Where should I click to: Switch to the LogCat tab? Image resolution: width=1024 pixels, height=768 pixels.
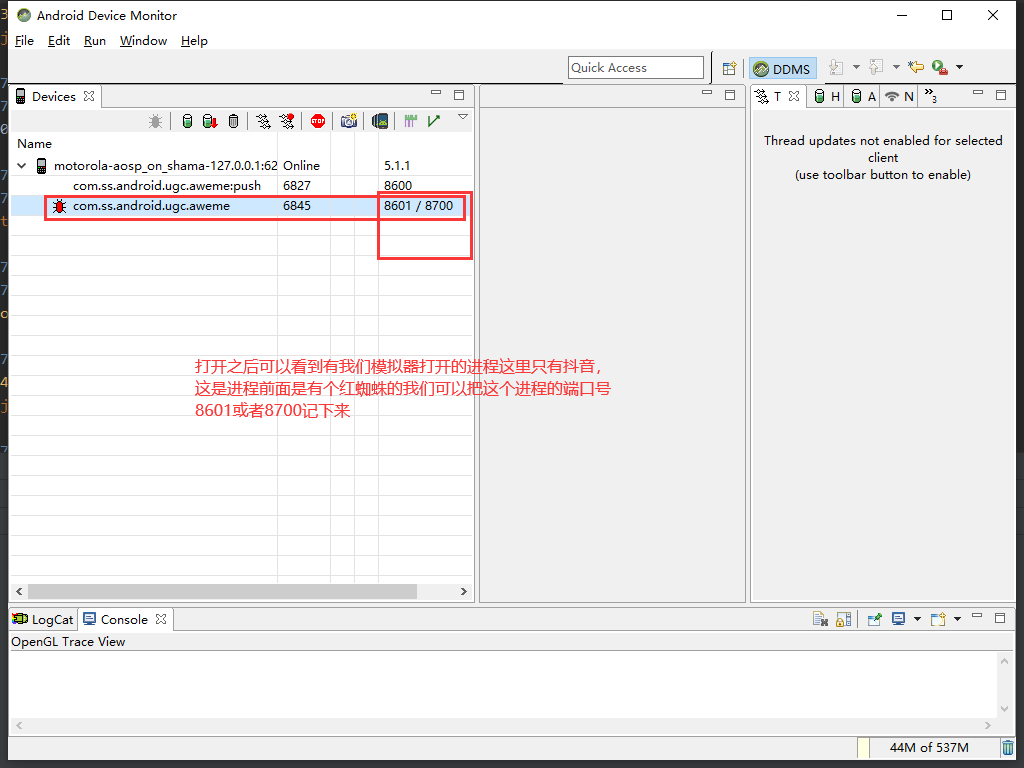[x=43, y=620]
